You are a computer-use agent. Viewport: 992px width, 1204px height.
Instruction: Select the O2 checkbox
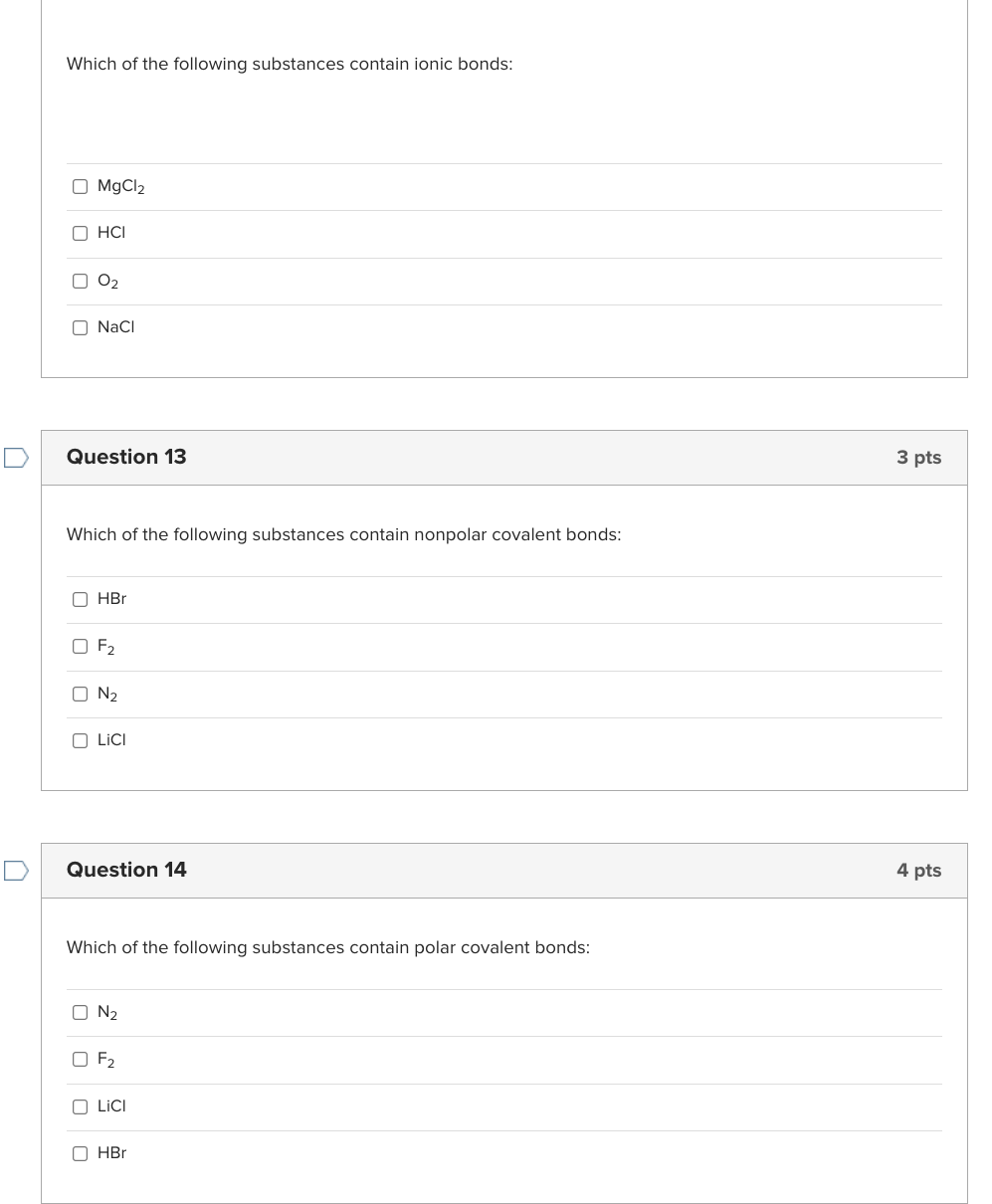point(80,280)
